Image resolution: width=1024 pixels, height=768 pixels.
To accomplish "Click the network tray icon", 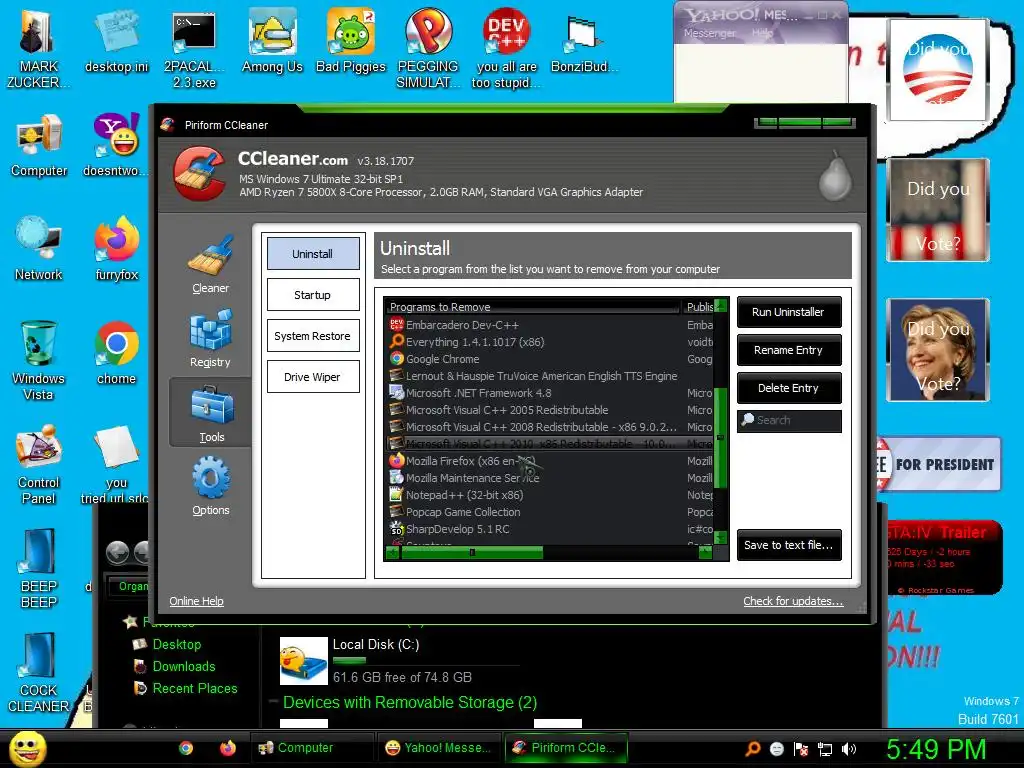I will pos(825,749).
